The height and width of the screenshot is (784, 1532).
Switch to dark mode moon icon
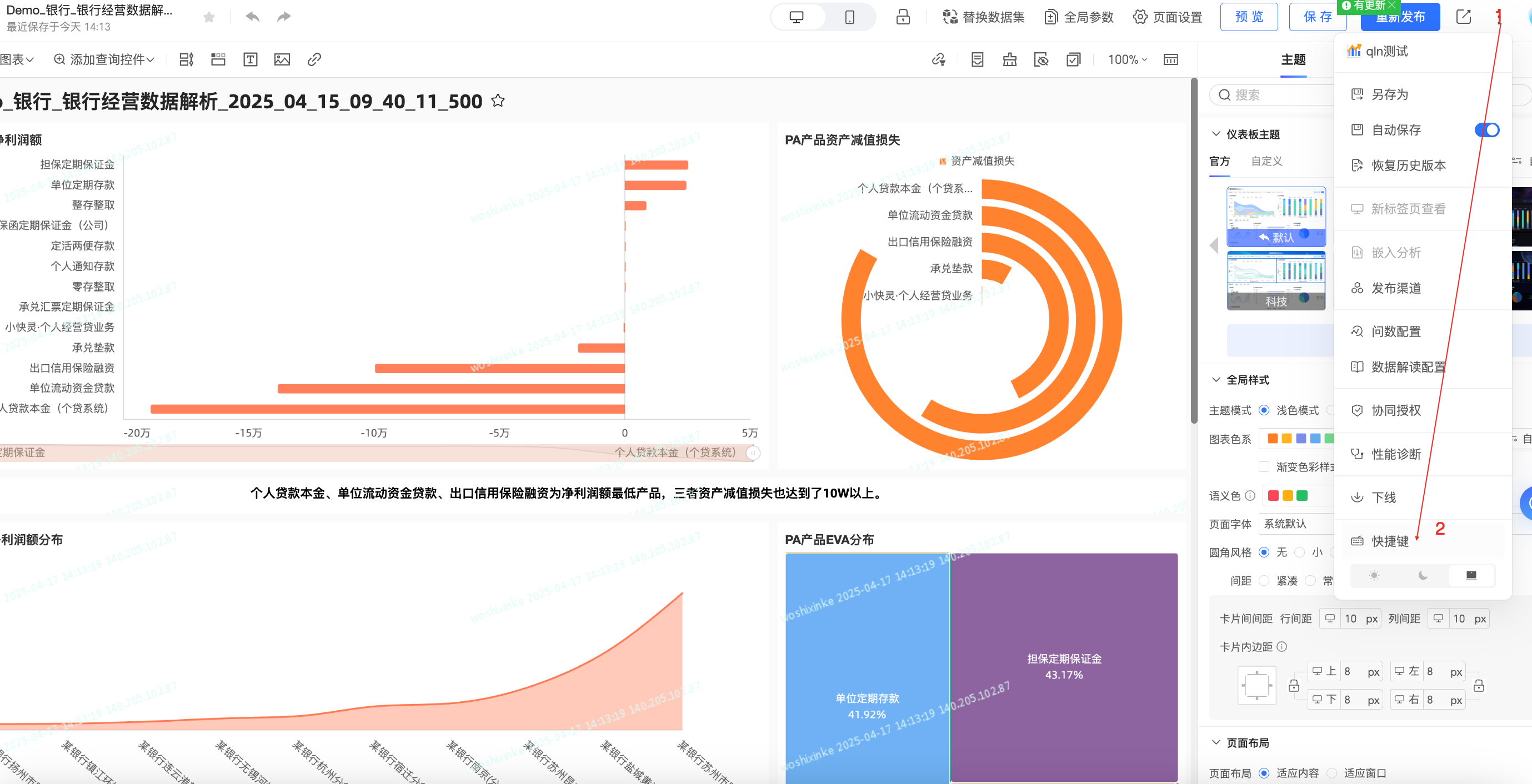tap(1423, 575)
